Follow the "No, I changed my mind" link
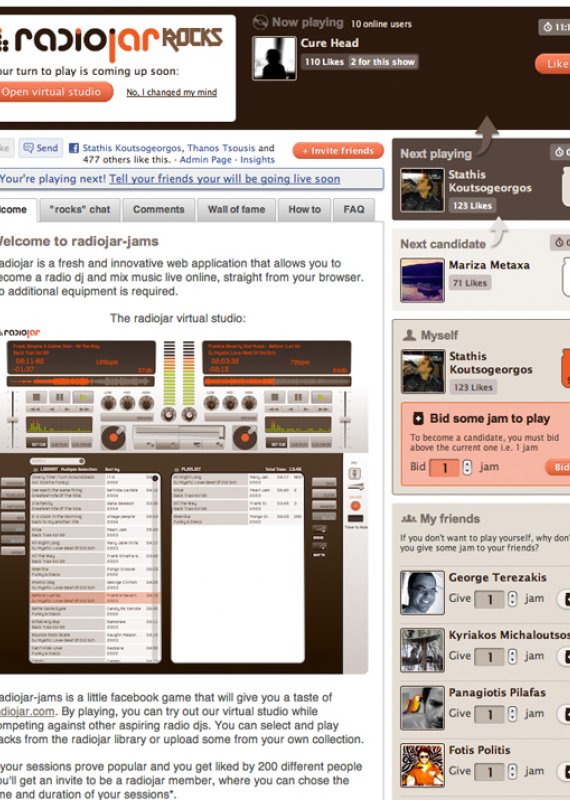570x800 pixels. coord(171,92)
